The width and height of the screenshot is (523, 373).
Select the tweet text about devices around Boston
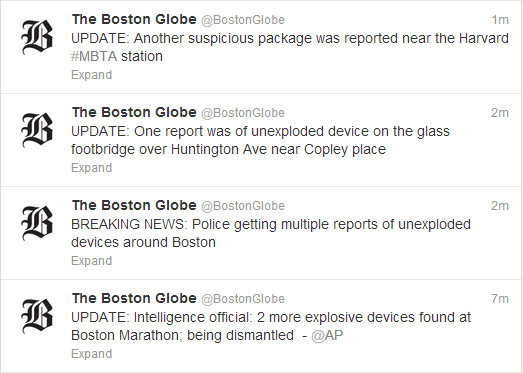271,234
